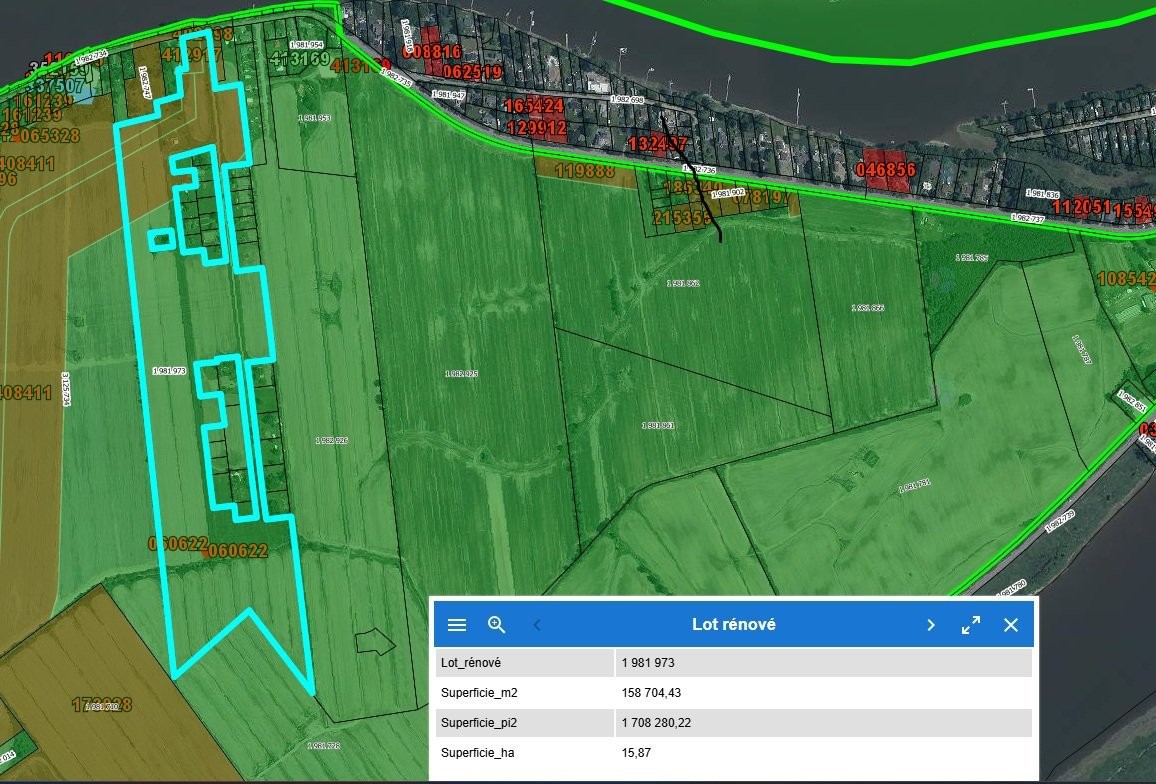Show next feature with right chevron

[930, 625]
